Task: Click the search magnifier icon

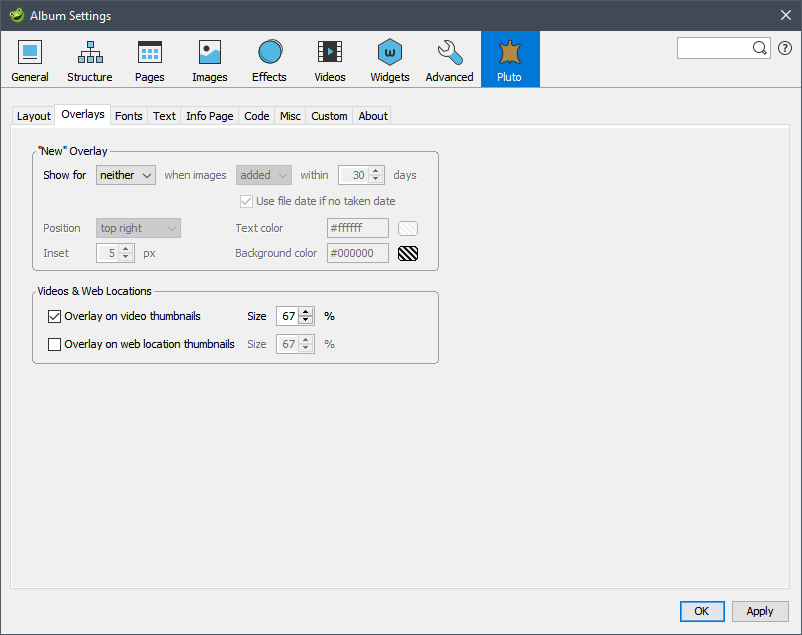Action: (x=760, y=48)
